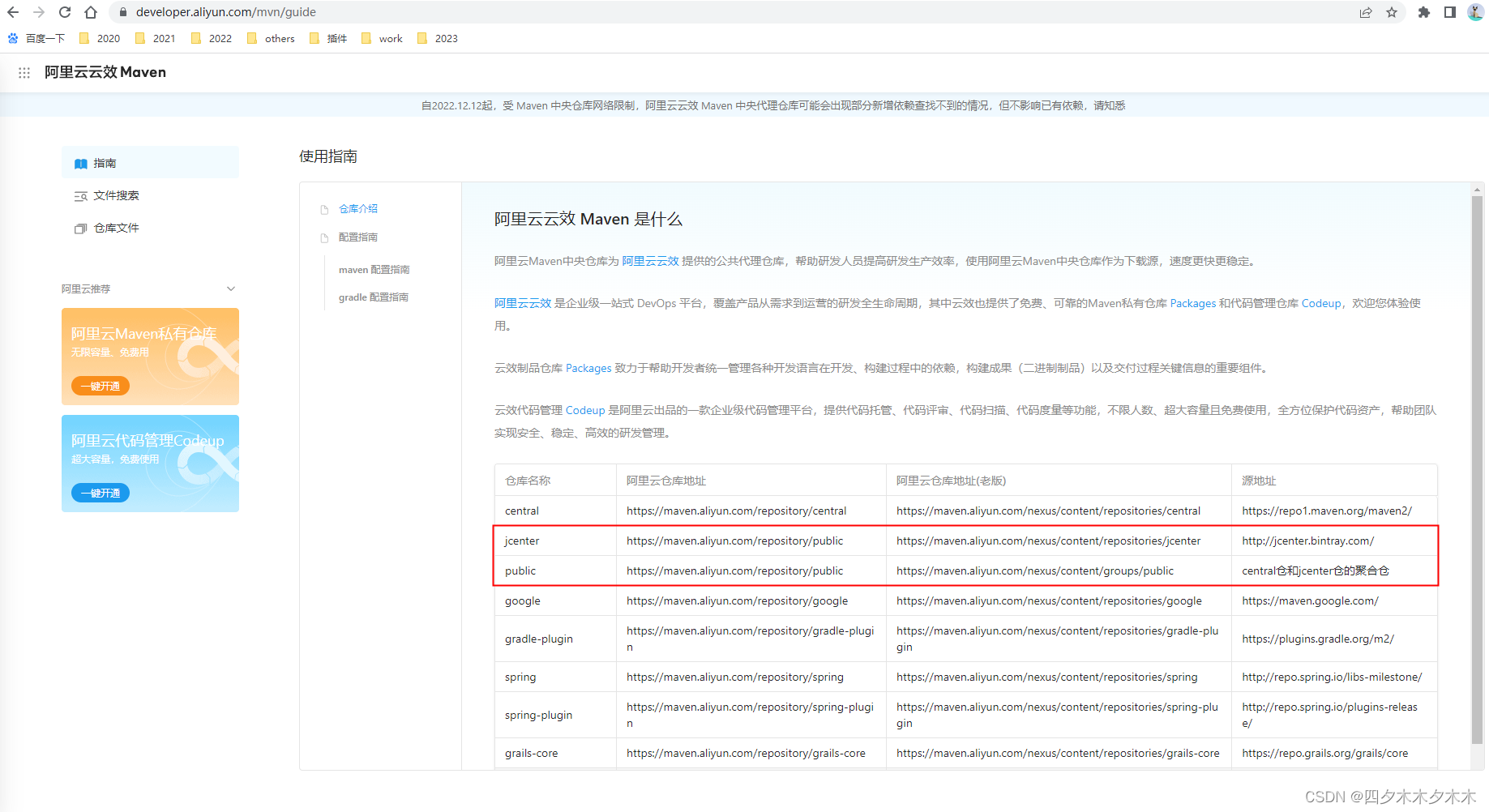Click the 使用指南 page heading

328,156
